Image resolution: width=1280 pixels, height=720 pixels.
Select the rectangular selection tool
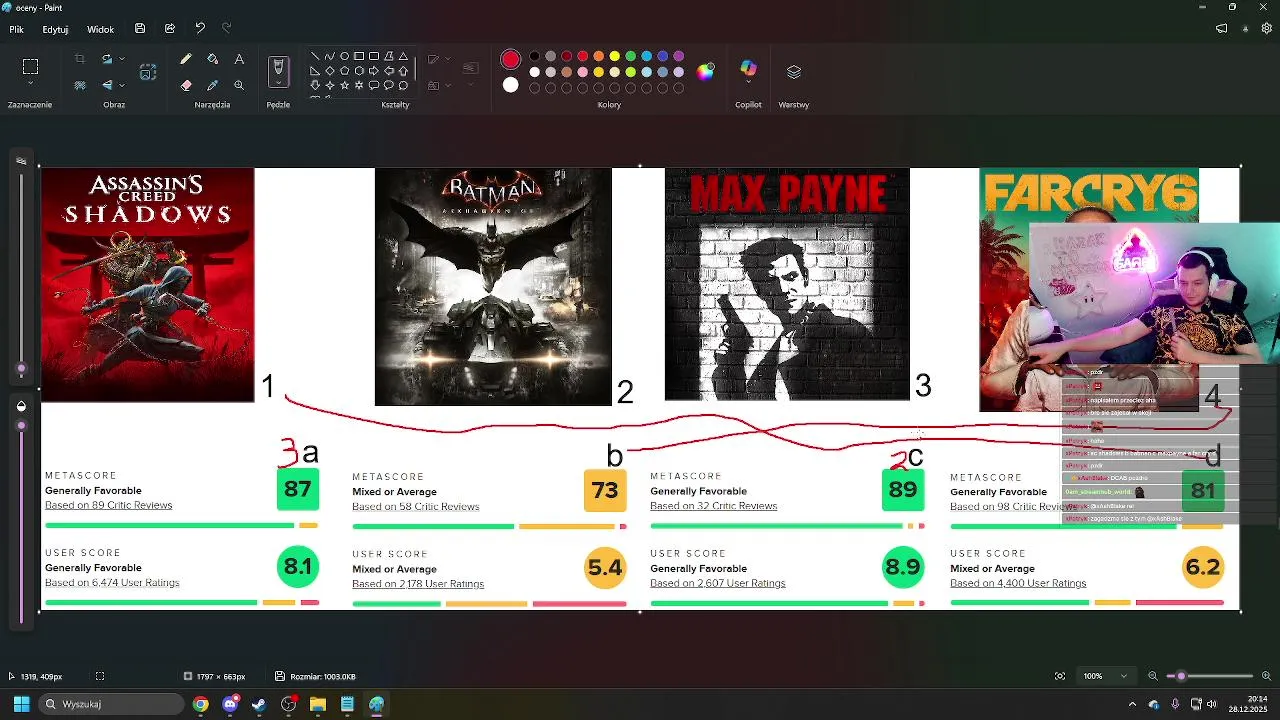click(30, 67)
